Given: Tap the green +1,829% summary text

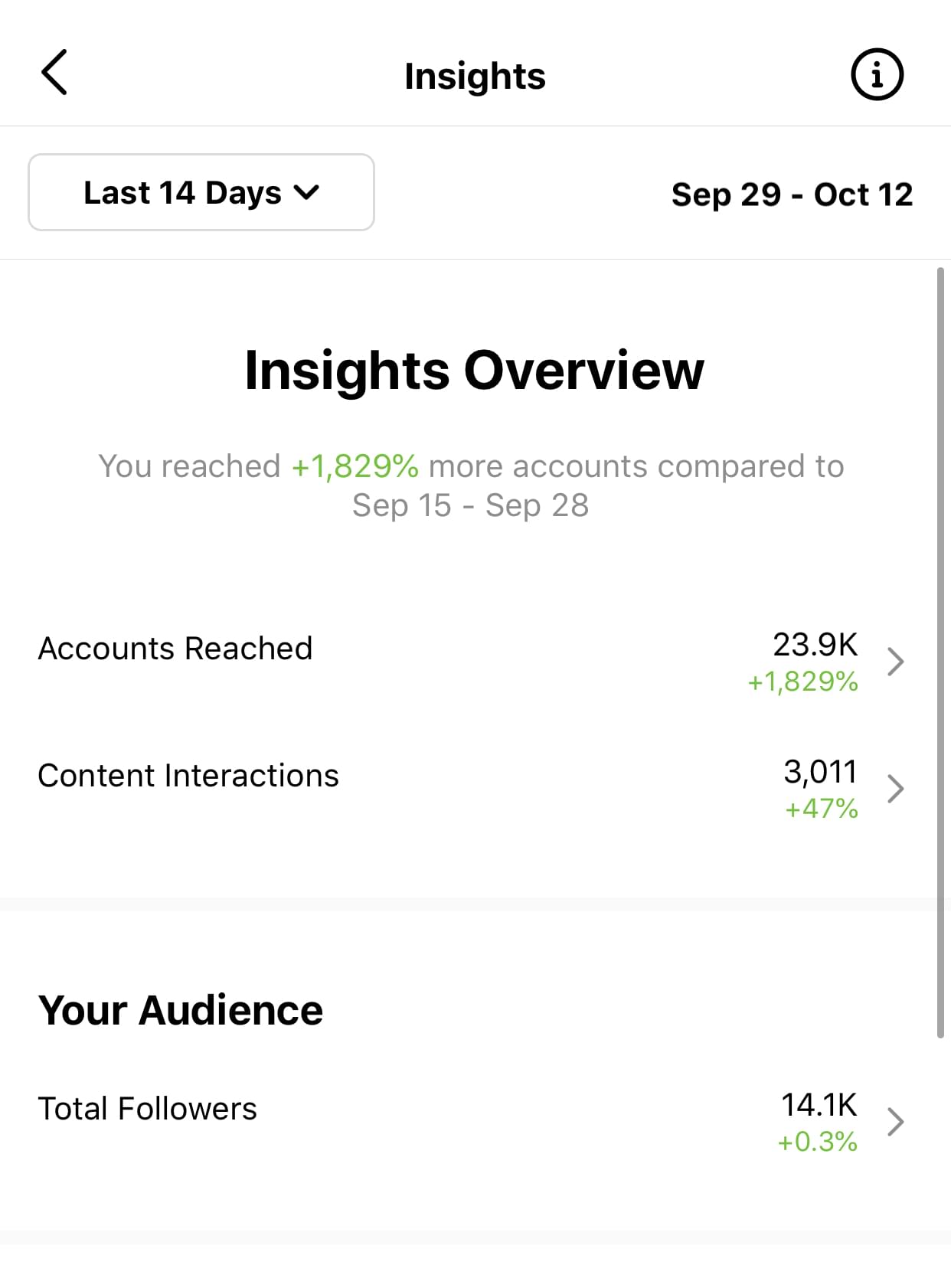Looking at the screenshot, I should pos(355,466).
